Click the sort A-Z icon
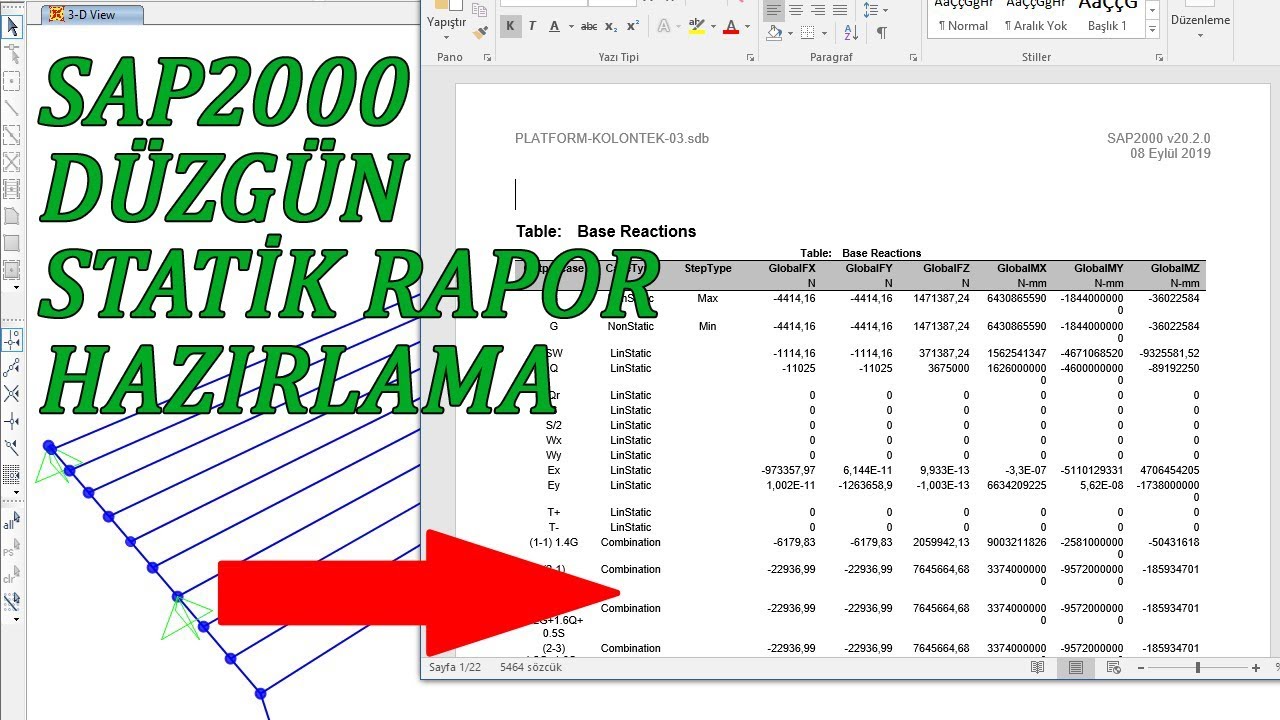This screenshot has width=1280, height=720. pos(851,33)
